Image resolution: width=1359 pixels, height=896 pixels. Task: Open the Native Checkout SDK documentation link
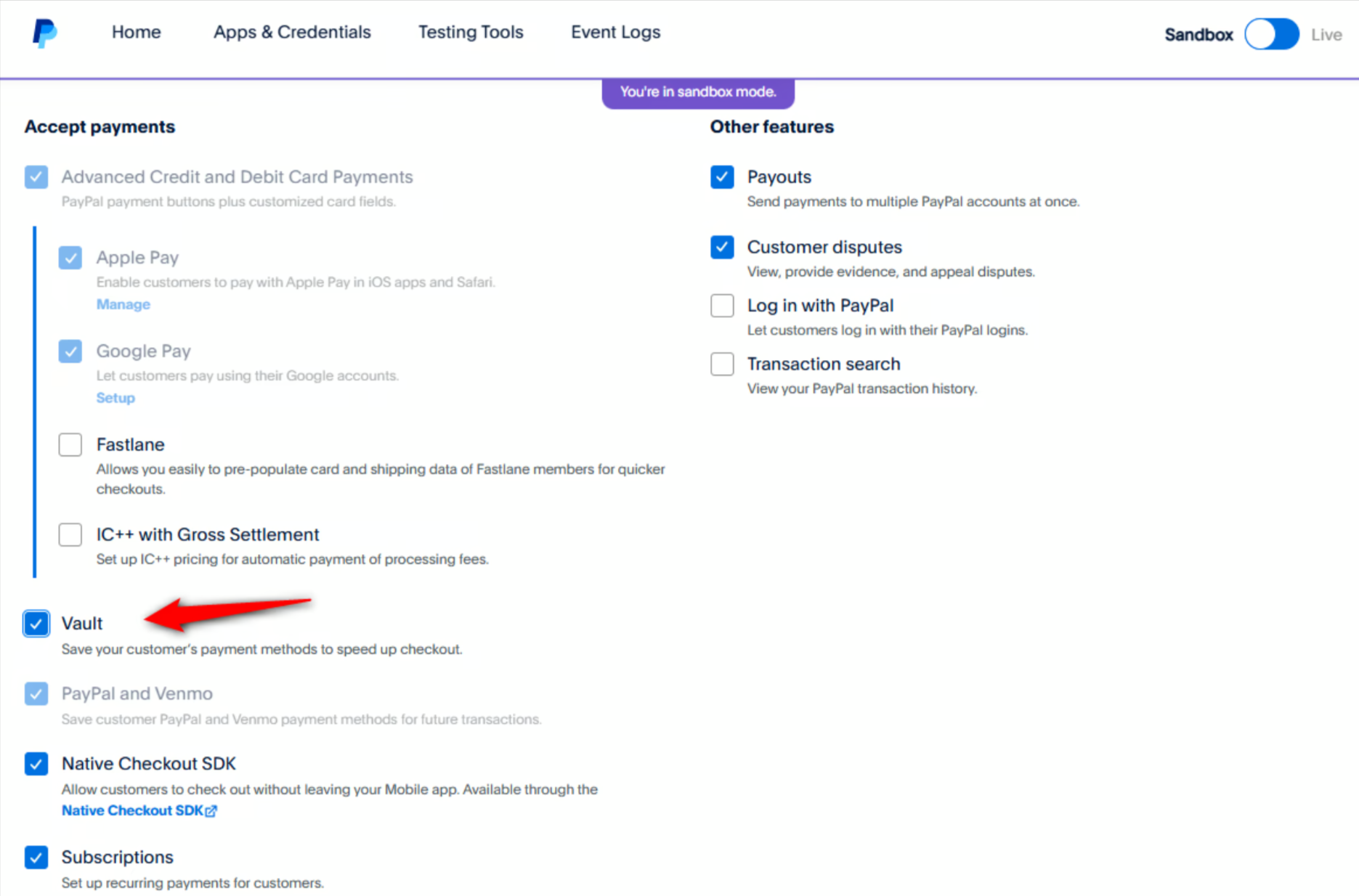(x=138, y=810)
